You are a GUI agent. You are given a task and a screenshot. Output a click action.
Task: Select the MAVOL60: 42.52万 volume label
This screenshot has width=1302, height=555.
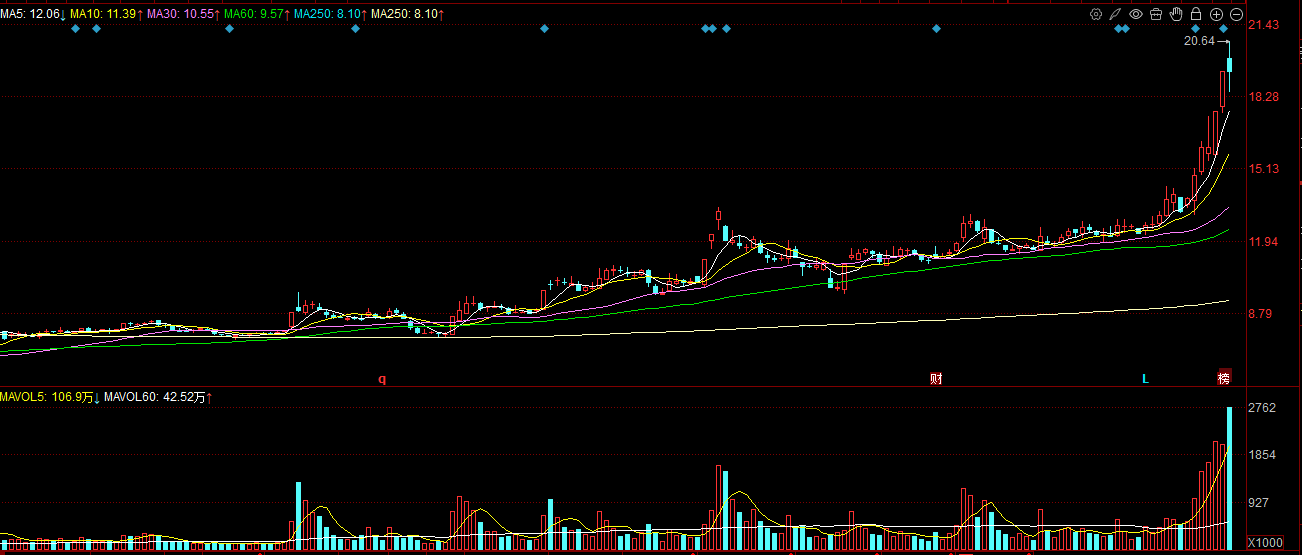coord(157,397)
